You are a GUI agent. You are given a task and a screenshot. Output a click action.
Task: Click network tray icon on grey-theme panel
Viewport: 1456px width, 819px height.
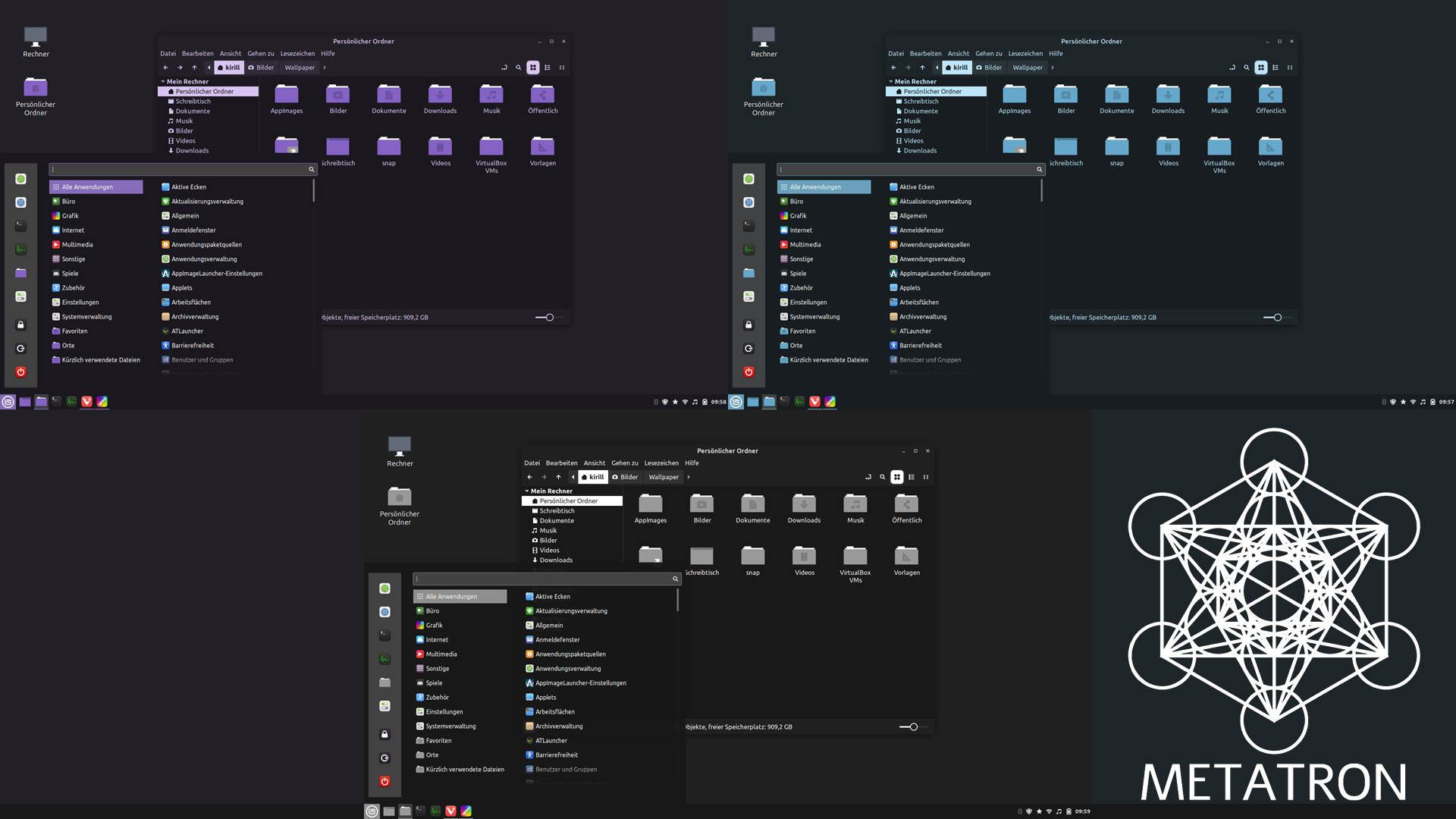click(x=1050, y=811)
